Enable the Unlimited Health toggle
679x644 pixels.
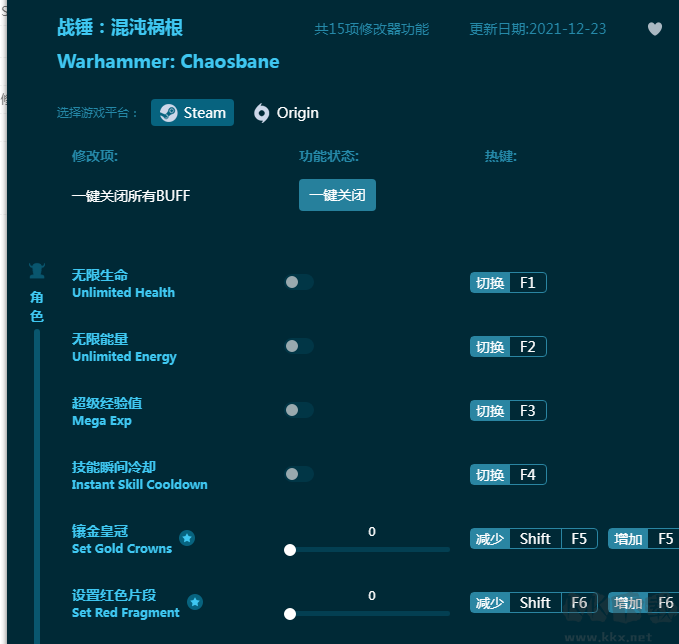pos(298,282)
